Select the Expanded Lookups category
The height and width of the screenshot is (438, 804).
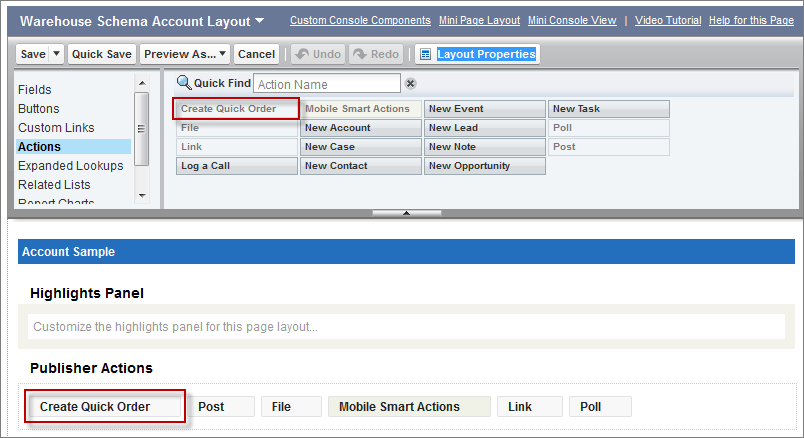(x=71, y=166)
